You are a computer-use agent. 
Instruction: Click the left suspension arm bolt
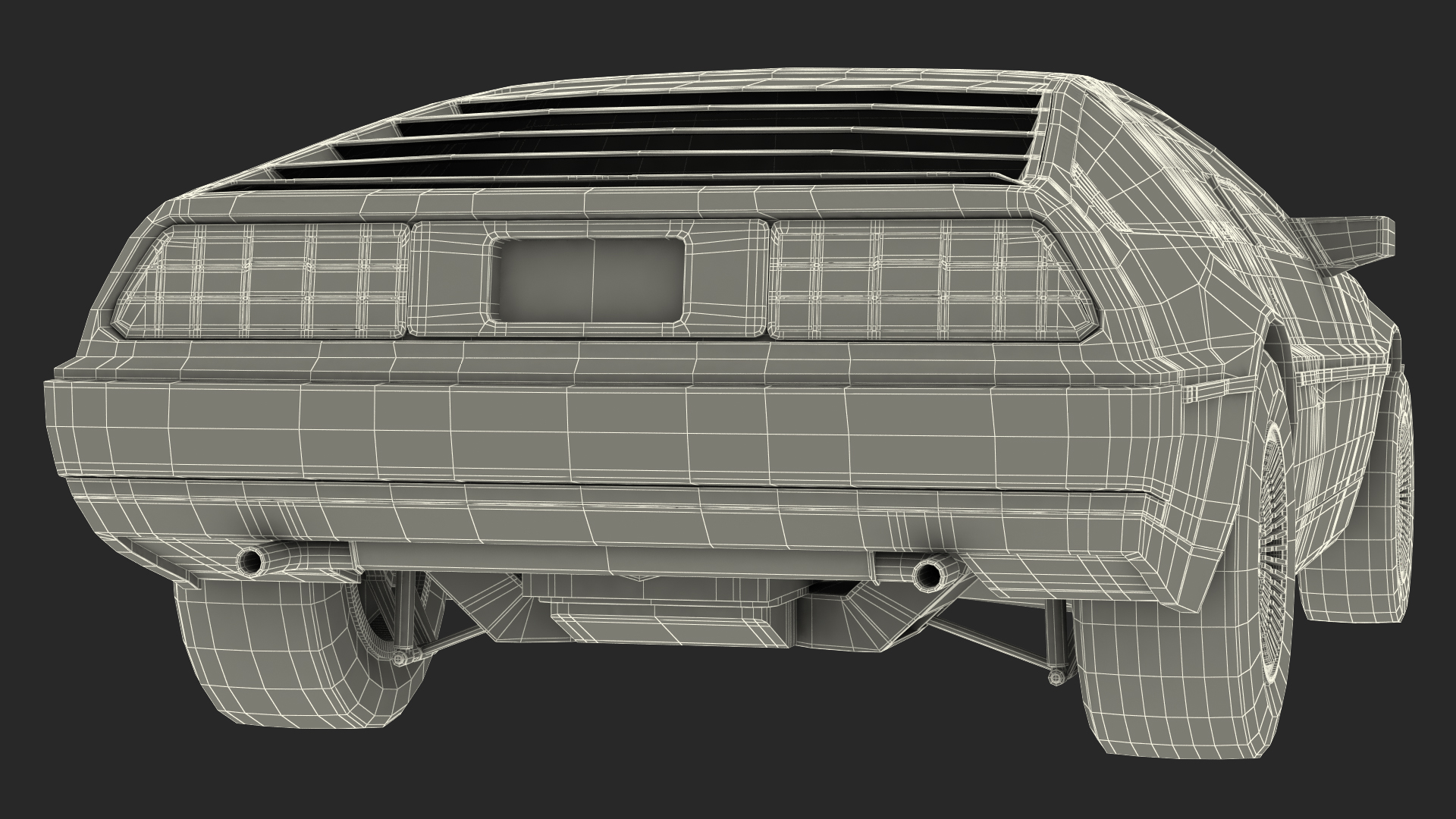pos(400,657)
